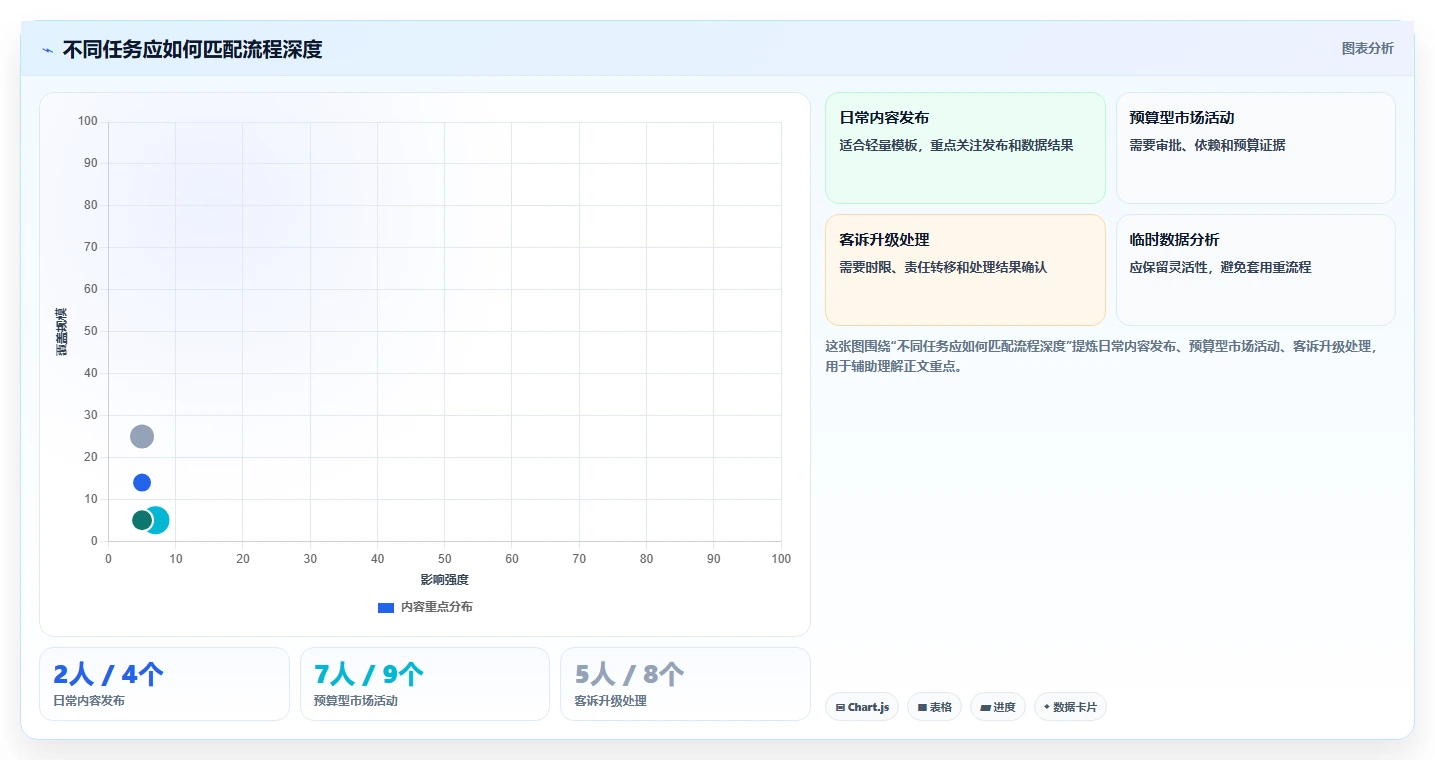1435x760 pixels.
Task: Click the 覆盖规模 y-axis title
Action: pyautogui.click(x=61, y=331)
